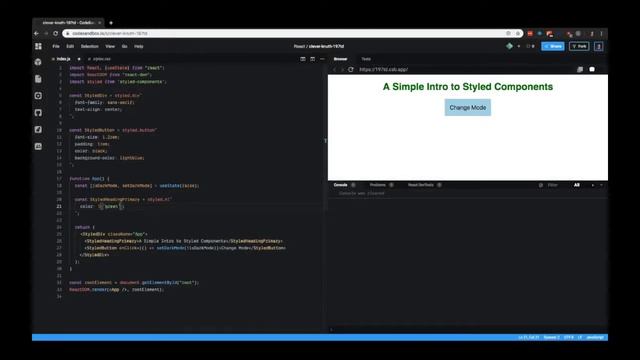Click line and column status indicator
Image resolution: width=640 pixels, height=360 pixels.
point(529,338)
